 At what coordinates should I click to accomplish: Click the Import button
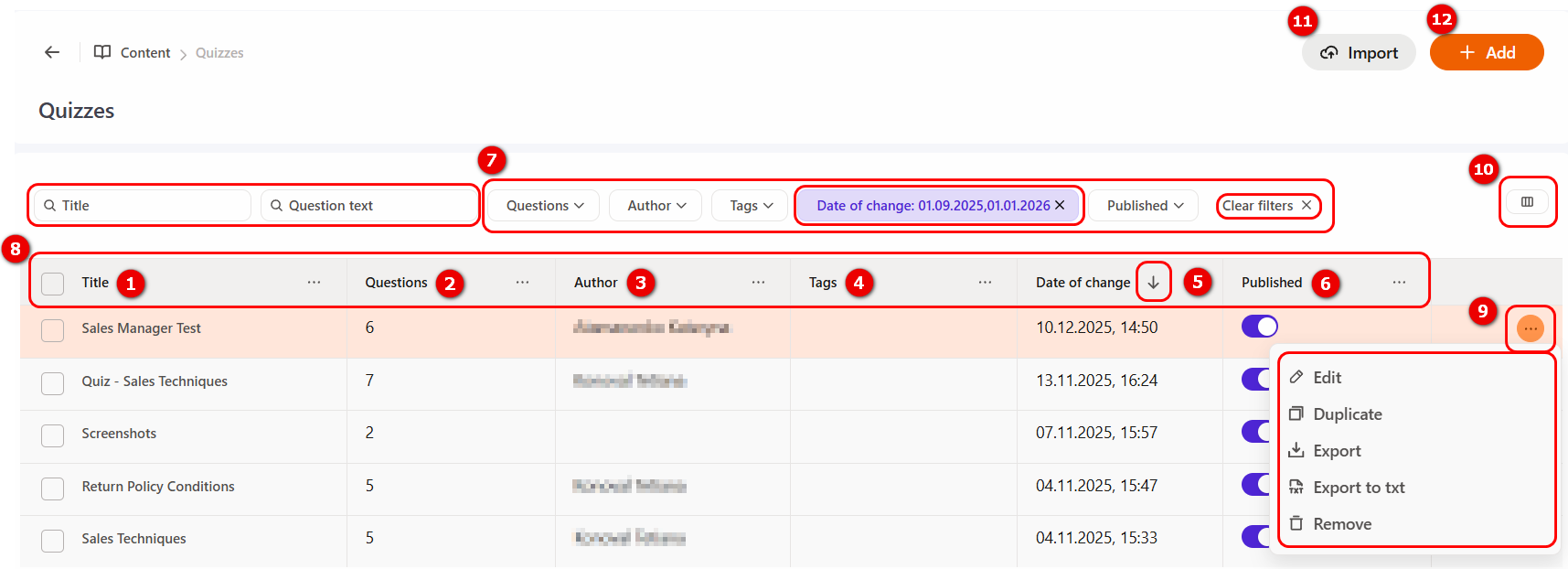1359,53
